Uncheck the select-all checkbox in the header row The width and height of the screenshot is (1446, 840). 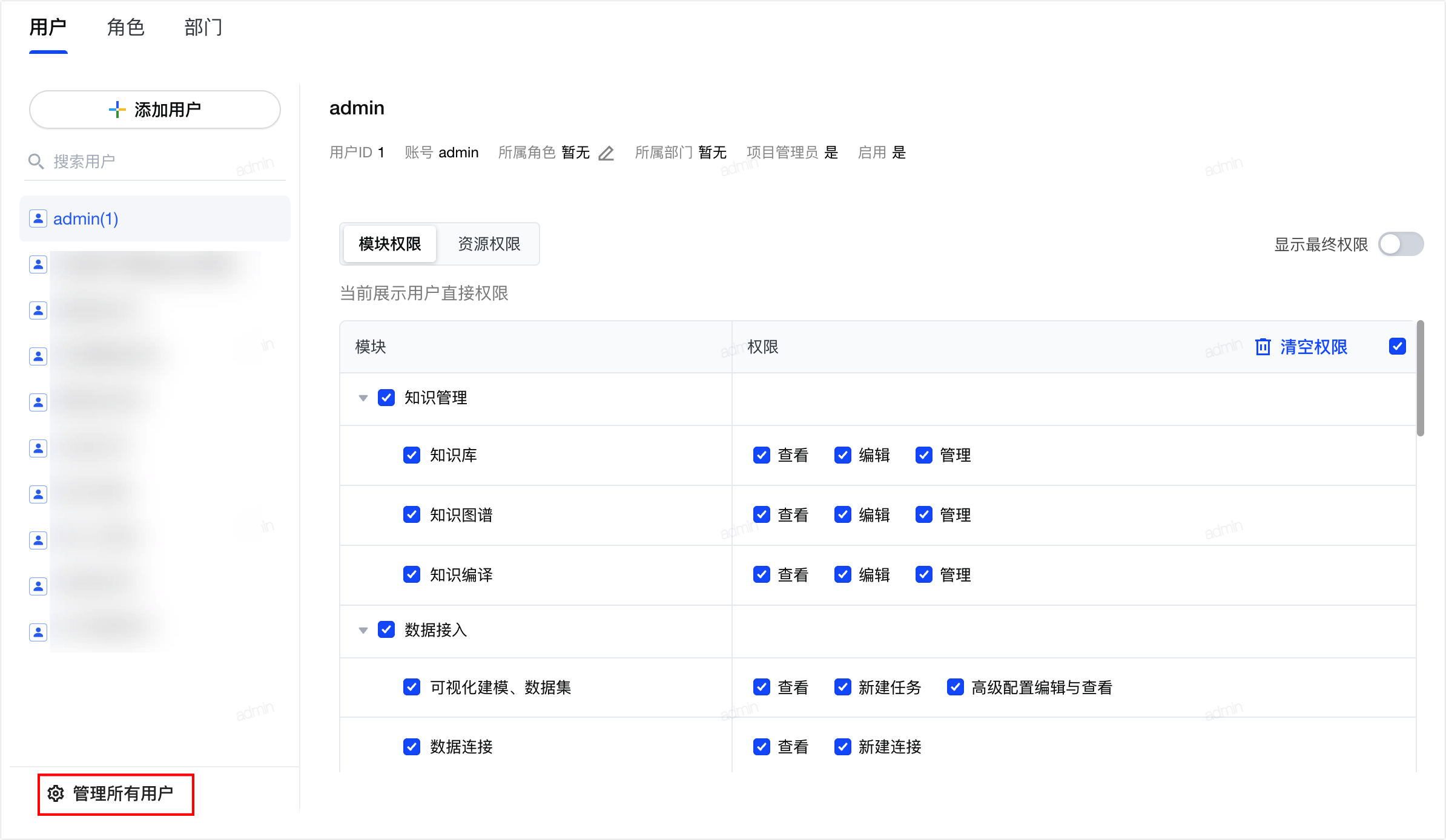(x=1398, y=347)
